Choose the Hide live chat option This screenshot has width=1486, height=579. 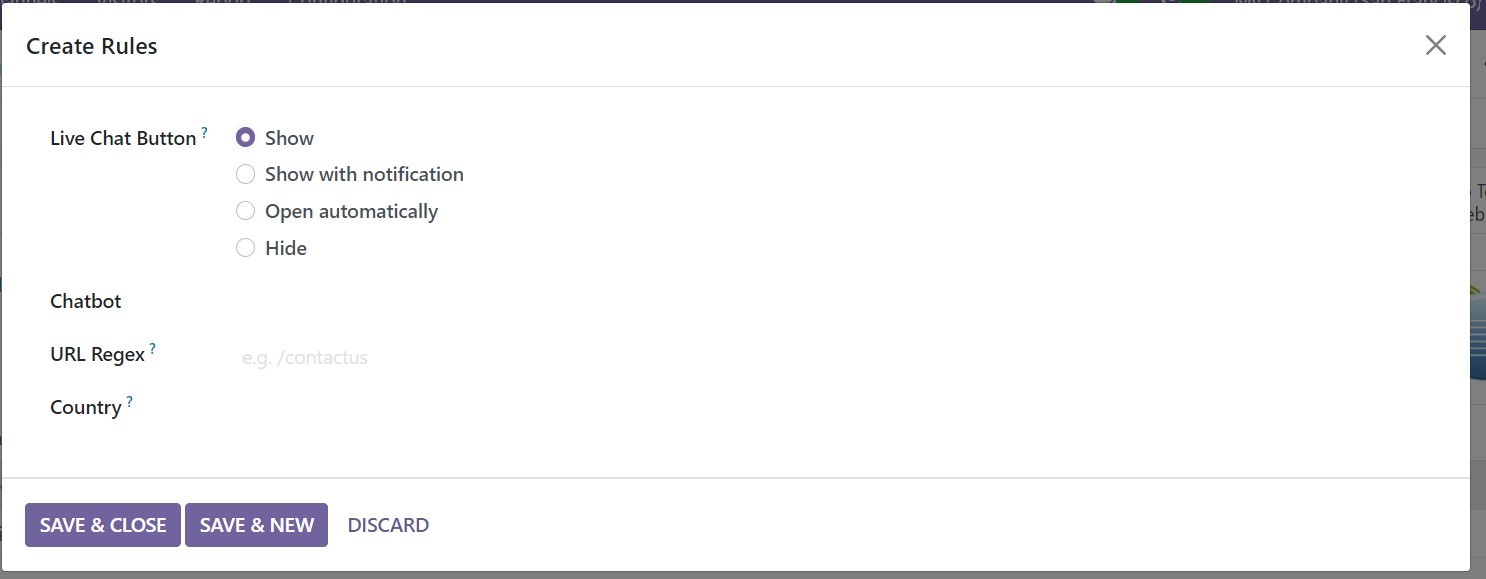pyautogui.click(x=245, y=248)
